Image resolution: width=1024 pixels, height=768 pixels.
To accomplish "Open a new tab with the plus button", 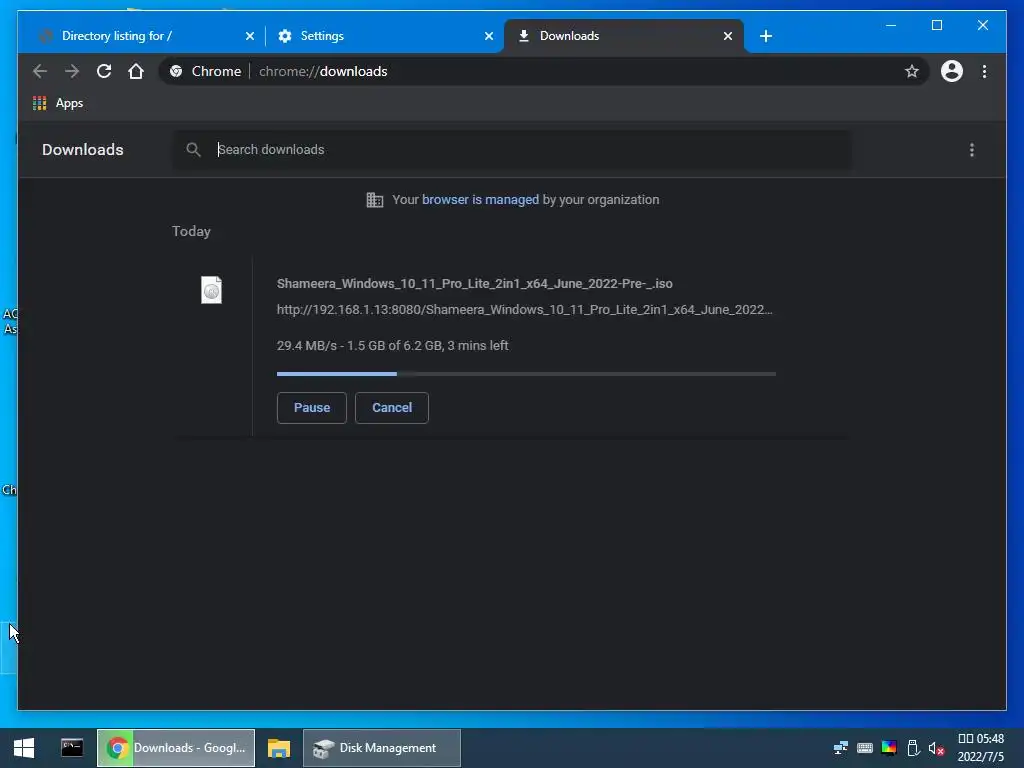I will point(766,36).
